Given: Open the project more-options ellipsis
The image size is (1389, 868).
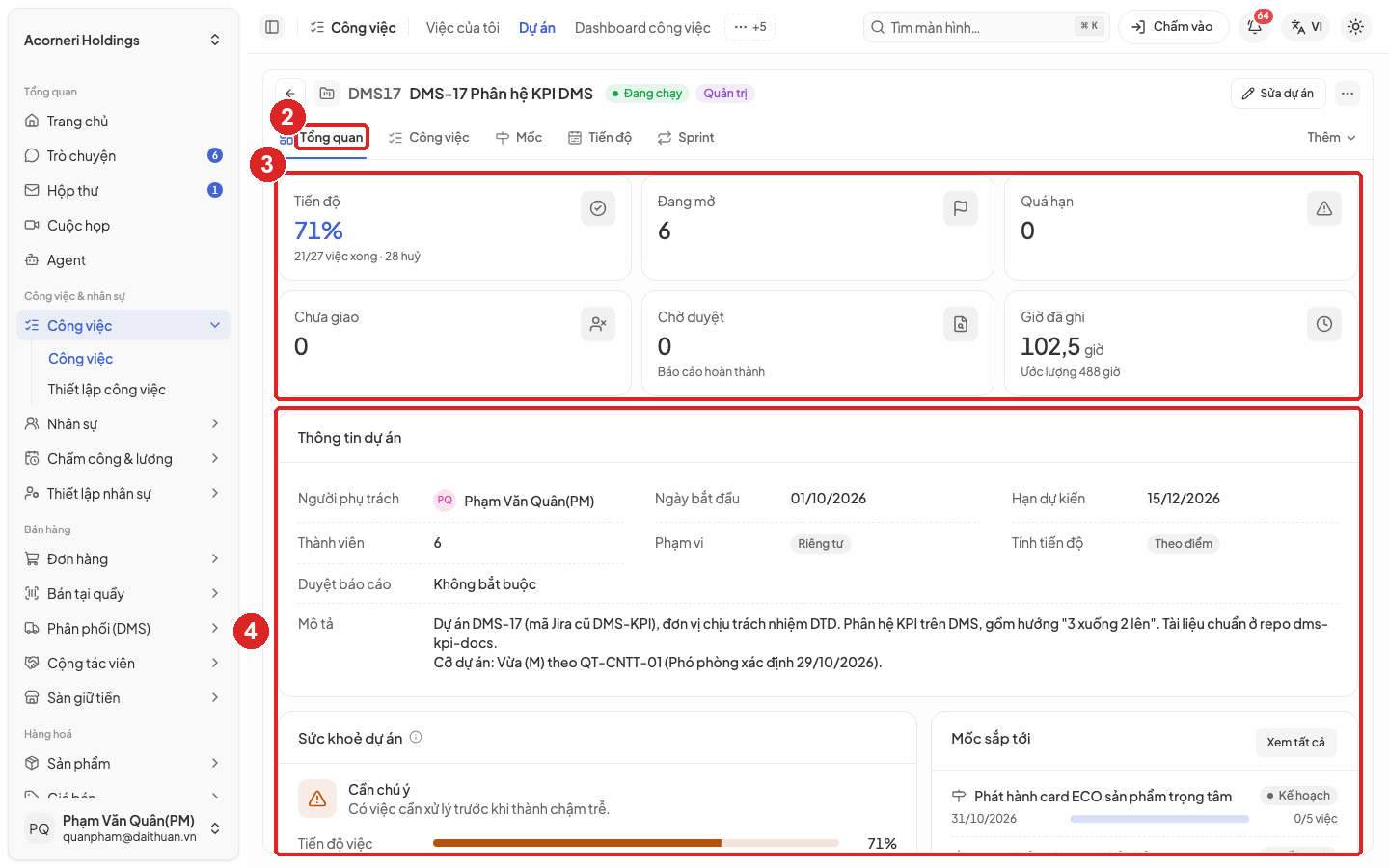Looking at the screenshot, I should click(1348, 94).
